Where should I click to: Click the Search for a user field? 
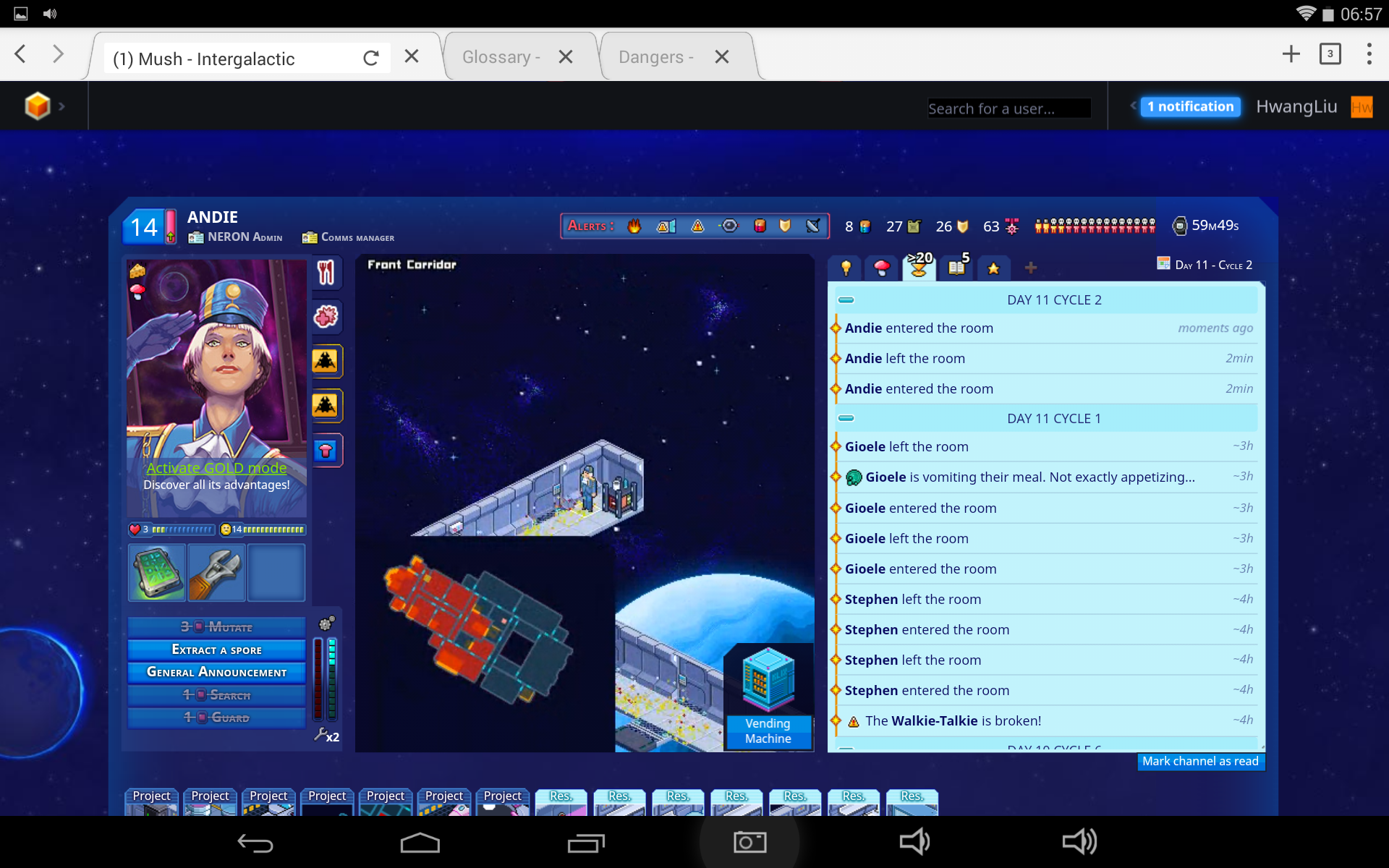pyautogui.click(x=1008, y=109)
